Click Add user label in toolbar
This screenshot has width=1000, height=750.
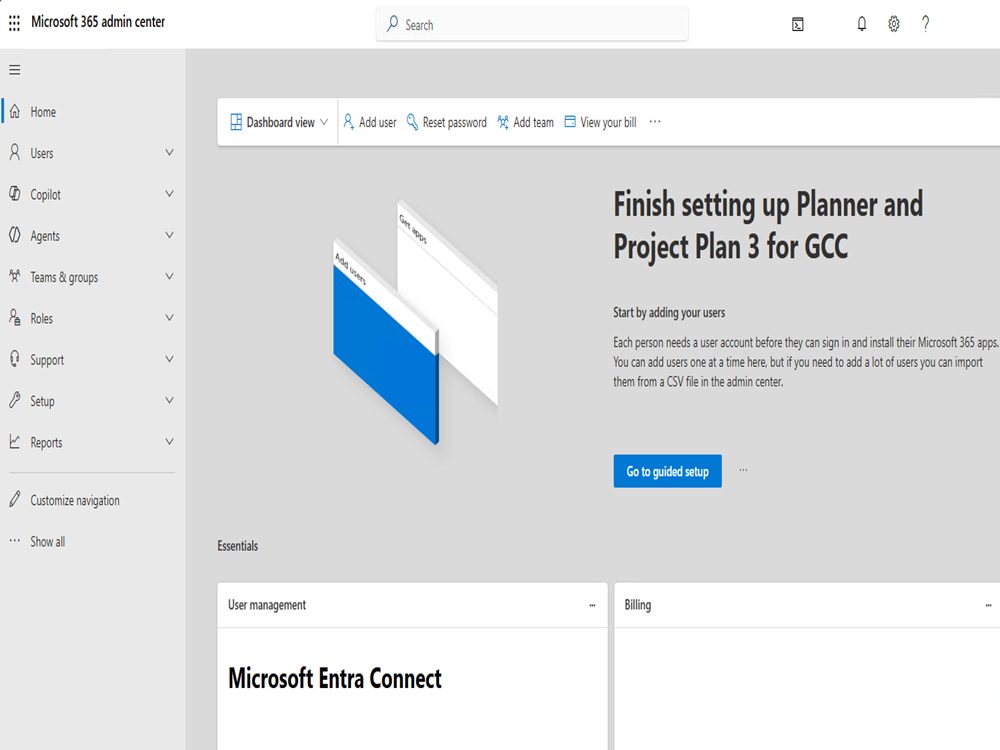378,122
